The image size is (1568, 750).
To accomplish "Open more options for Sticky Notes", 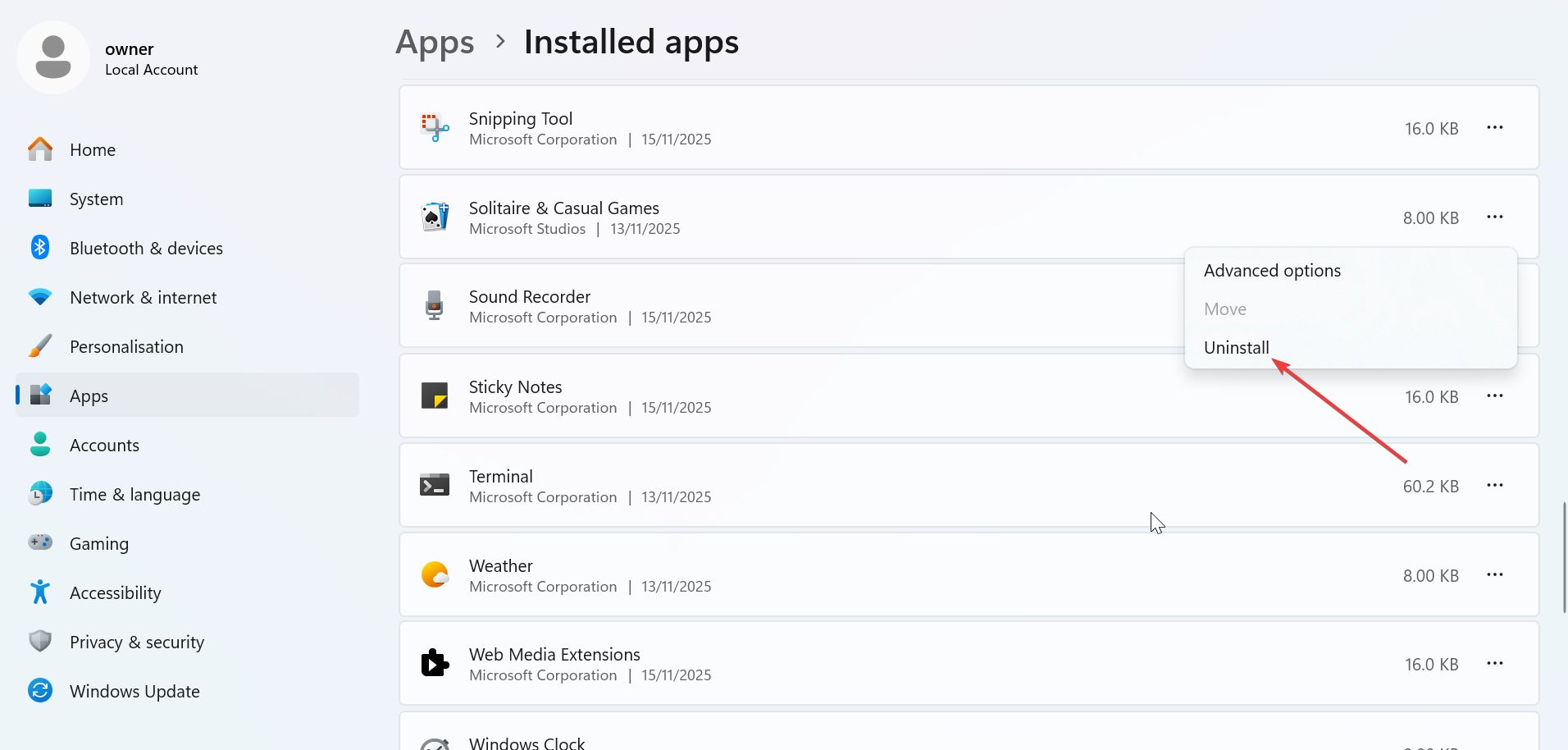I will tap(1494, 396).
